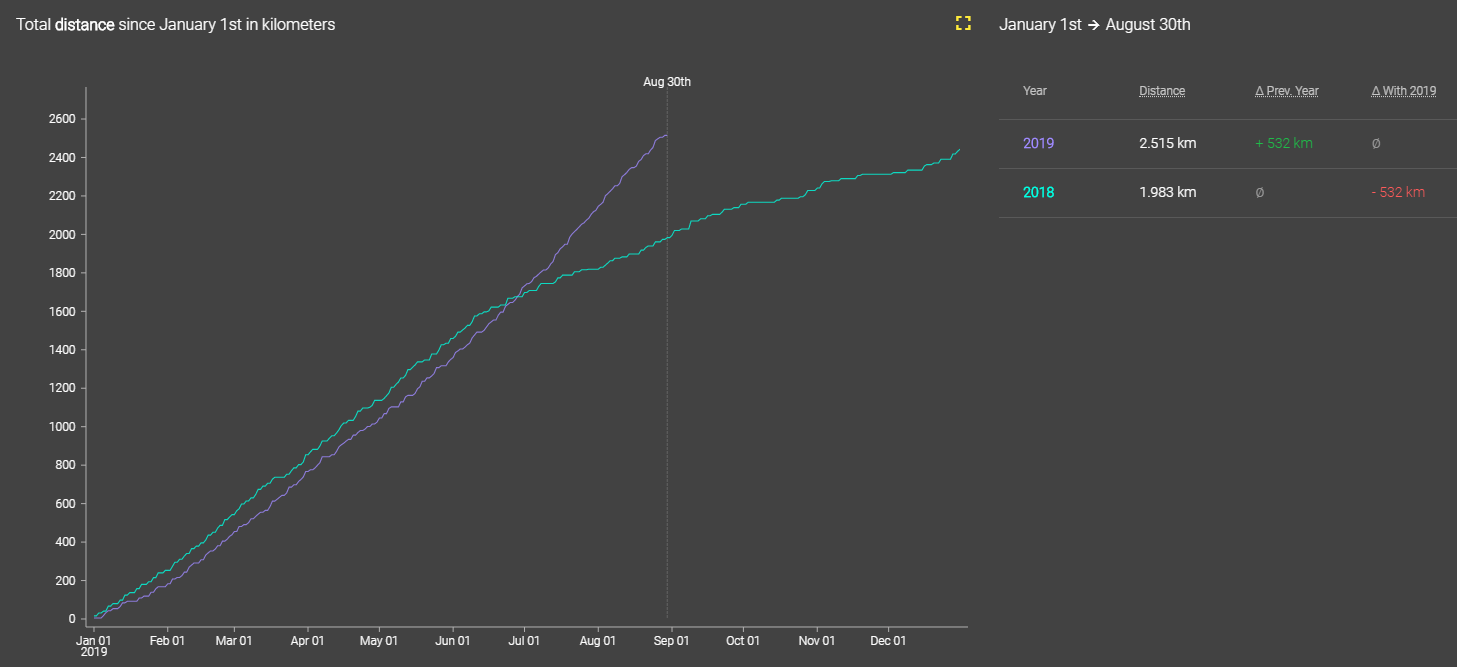The width and height of the screenshot is (1457, 667).
Task: Select the teal 2018 year label
Action: [x=1038, y=192]
